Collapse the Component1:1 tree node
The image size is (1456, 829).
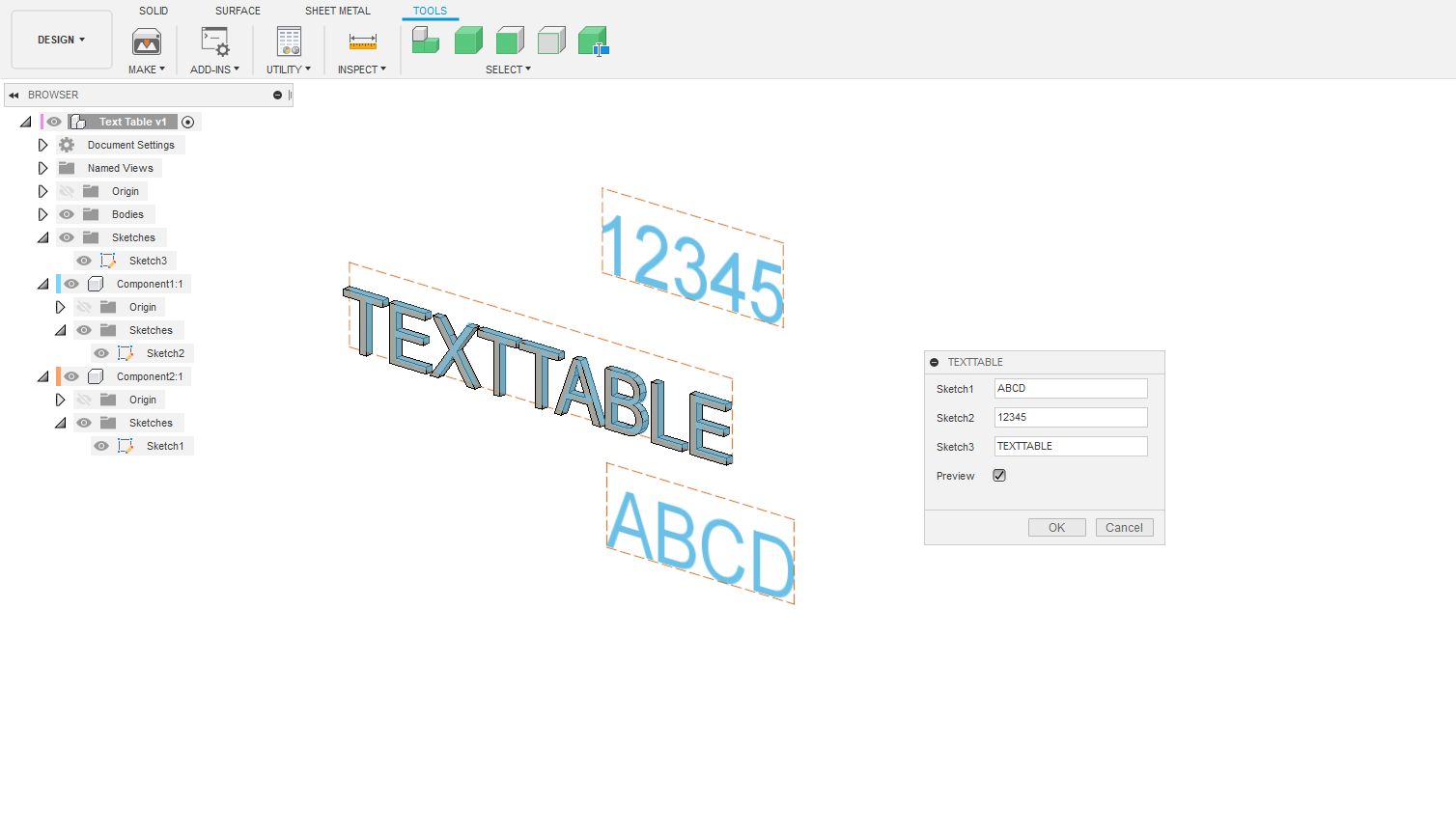coord(42,284)
